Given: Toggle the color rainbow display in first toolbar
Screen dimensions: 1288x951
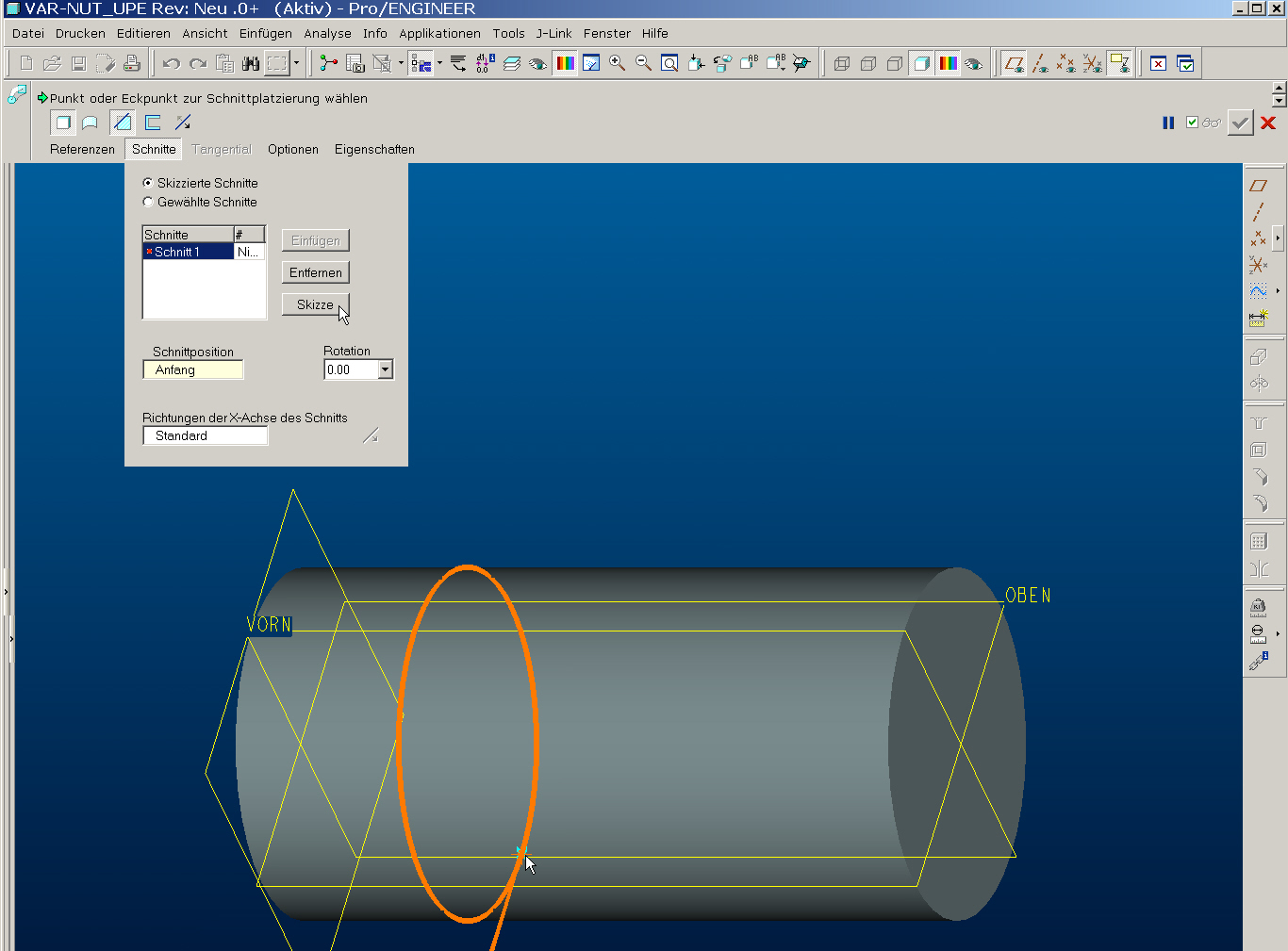Looking at the screenshot, I should click(565, 63).
